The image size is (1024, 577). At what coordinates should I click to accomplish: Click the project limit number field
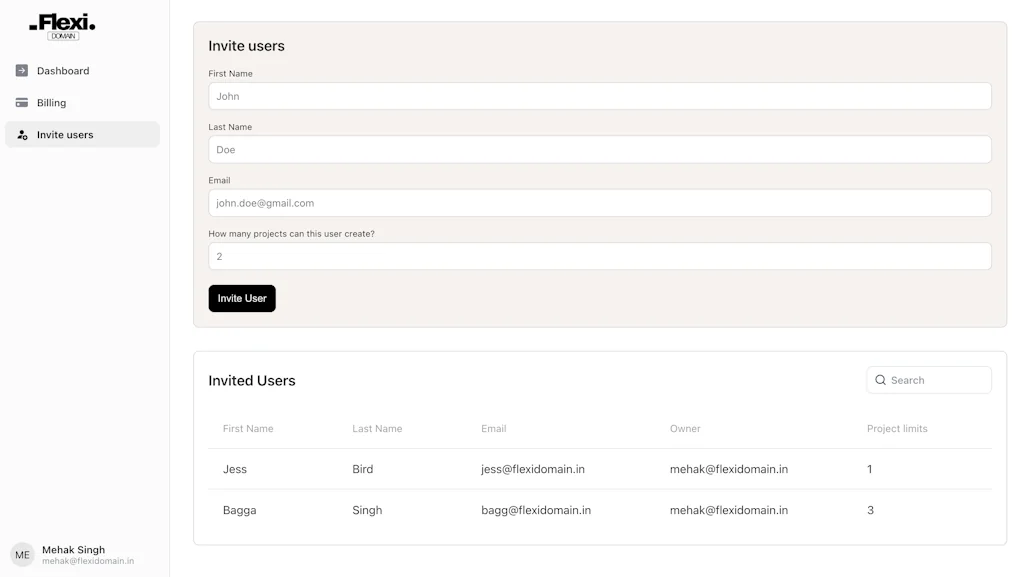(600, 256)
